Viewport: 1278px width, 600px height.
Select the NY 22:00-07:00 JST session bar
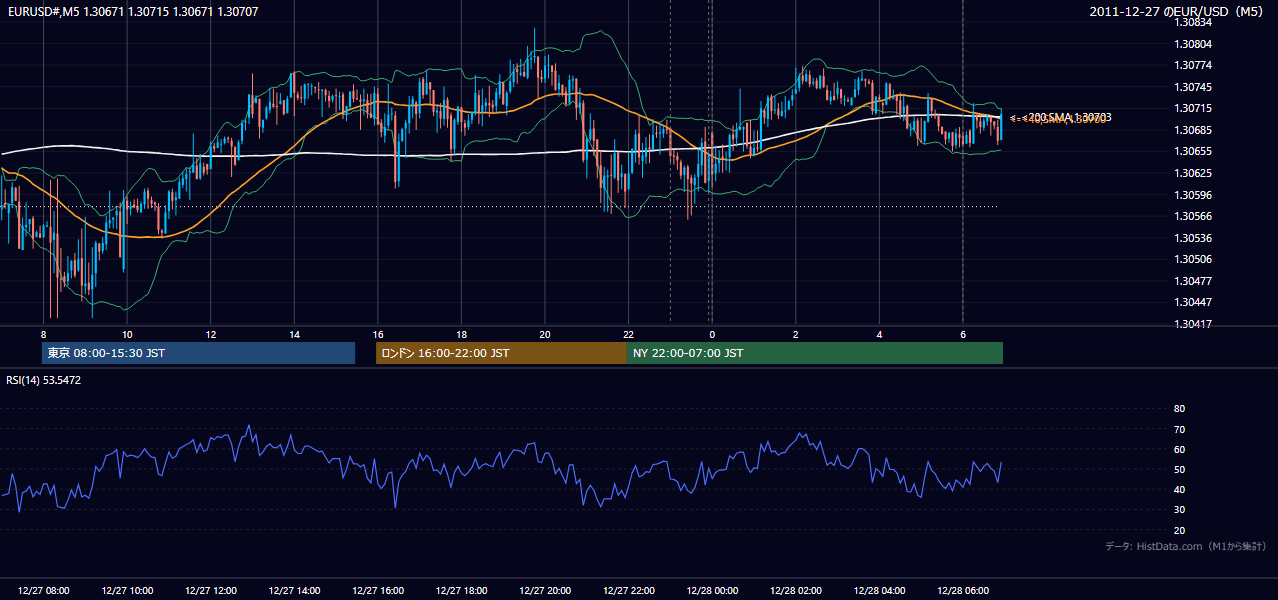[815, 353]
